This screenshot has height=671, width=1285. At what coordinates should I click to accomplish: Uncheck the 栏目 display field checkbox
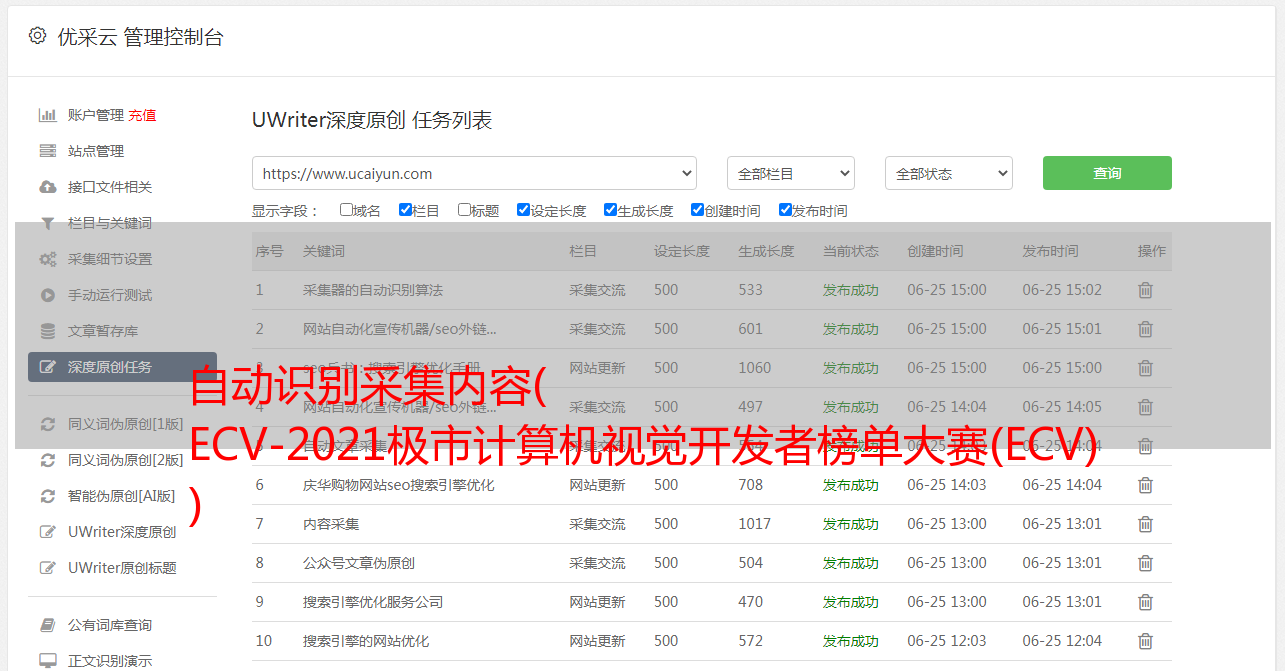405,210
